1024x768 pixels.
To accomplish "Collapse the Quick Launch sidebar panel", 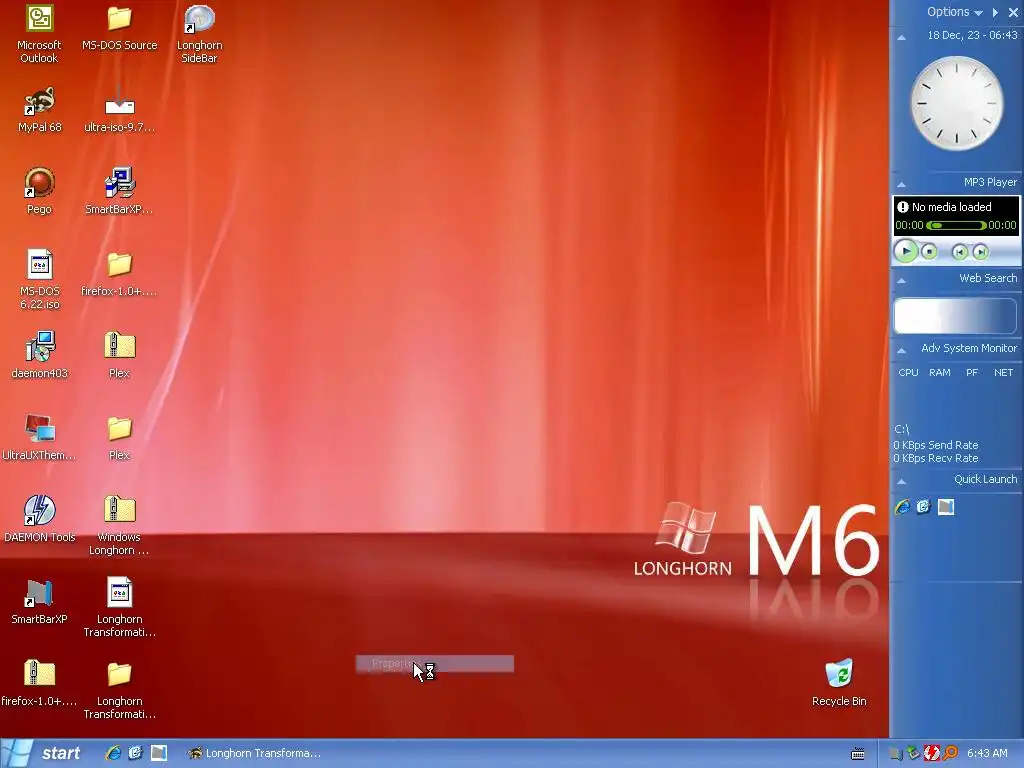I will click(x=902, y=482).
